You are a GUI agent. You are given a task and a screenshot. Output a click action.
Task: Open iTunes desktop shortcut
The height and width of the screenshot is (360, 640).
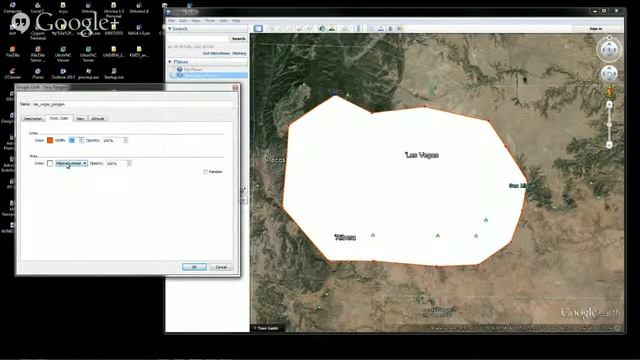coord(38,74)
